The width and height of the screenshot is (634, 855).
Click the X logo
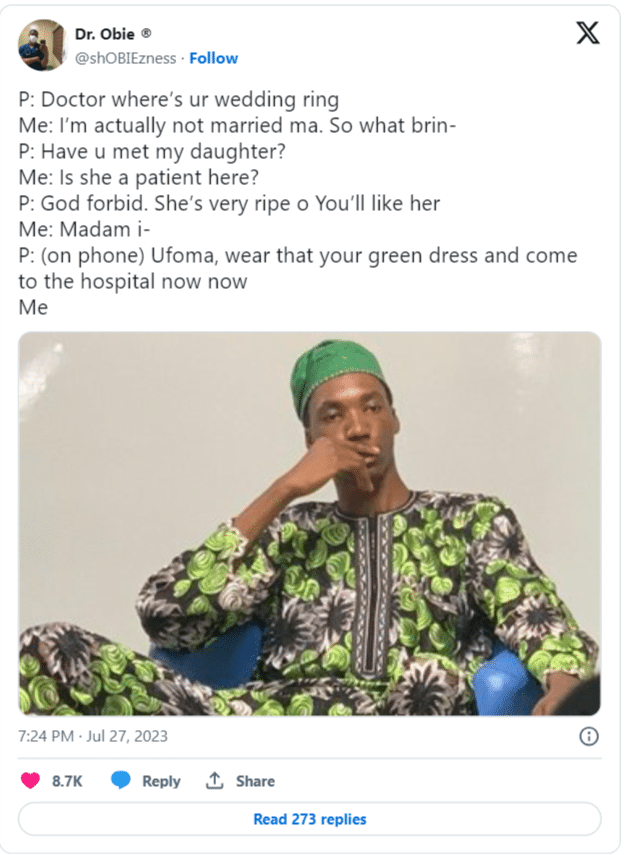click(588, 35)
